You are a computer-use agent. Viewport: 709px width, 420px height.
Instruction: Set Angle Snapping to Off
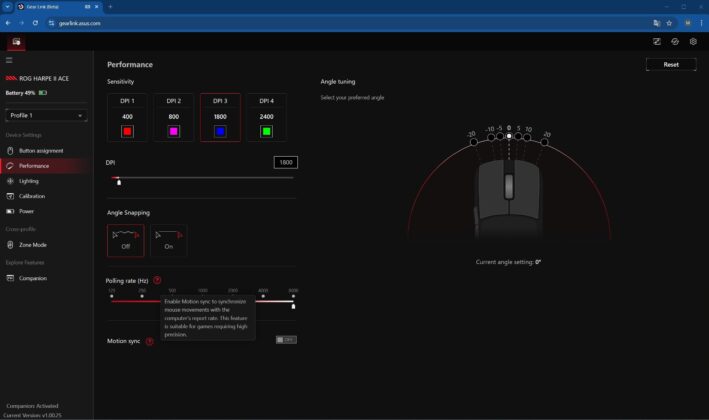point(126,241)
